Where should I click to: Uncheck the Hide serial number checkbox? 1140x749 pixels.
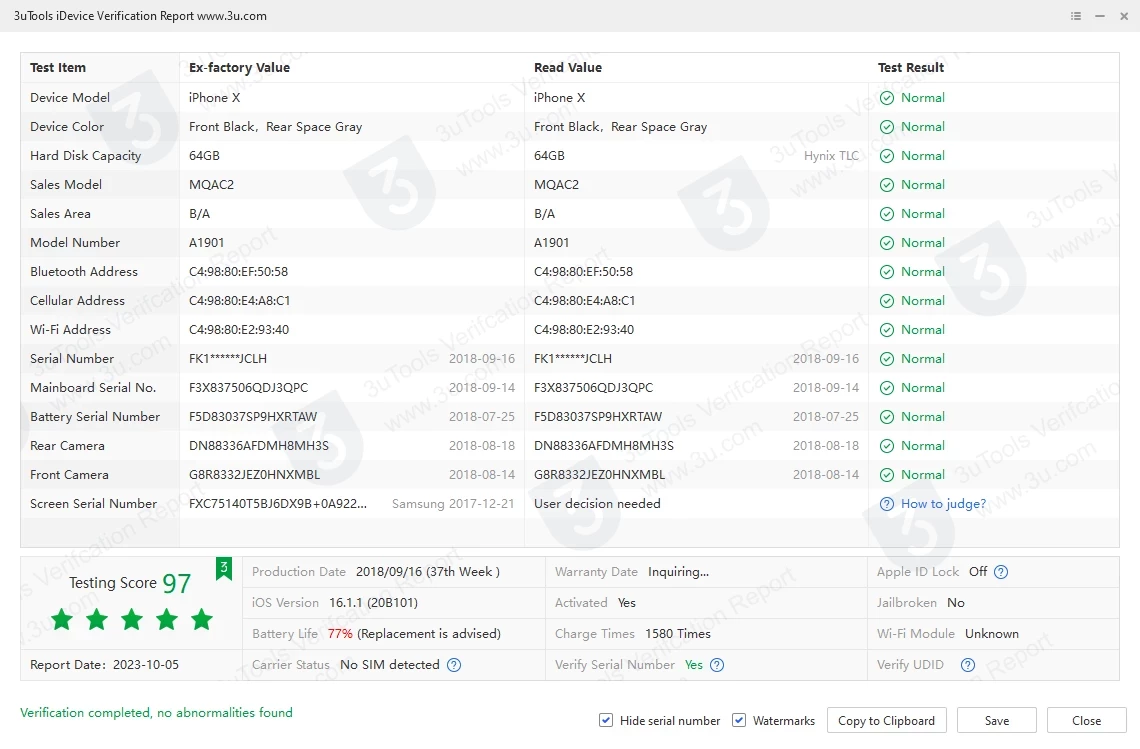point(606,720)
